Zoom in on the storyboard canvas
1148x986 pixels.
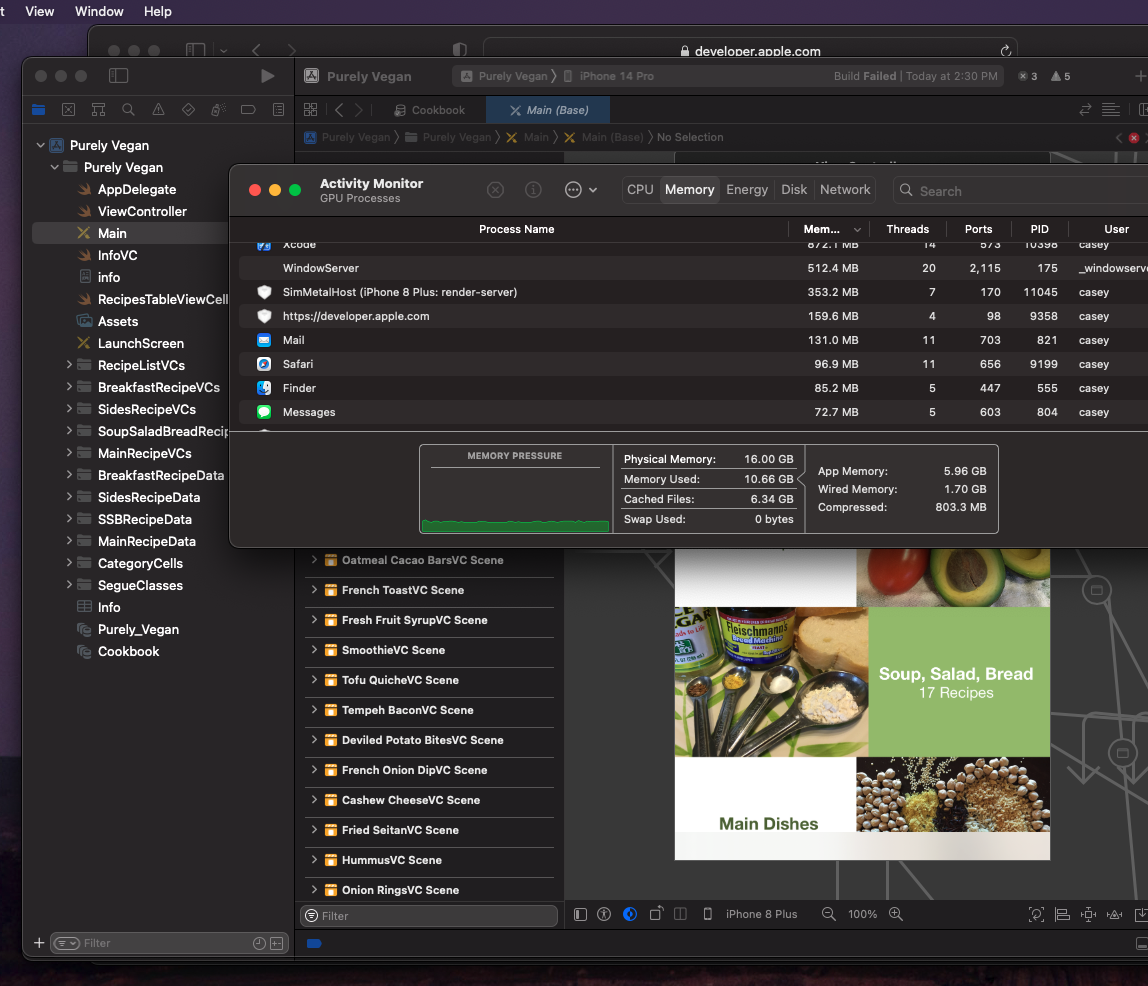pos(895,914)
